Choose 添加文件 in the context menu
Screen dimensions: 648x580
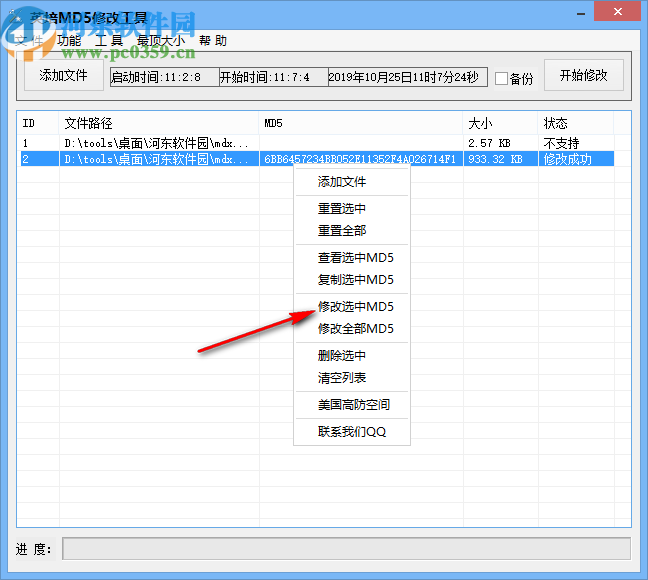point(342,181)
